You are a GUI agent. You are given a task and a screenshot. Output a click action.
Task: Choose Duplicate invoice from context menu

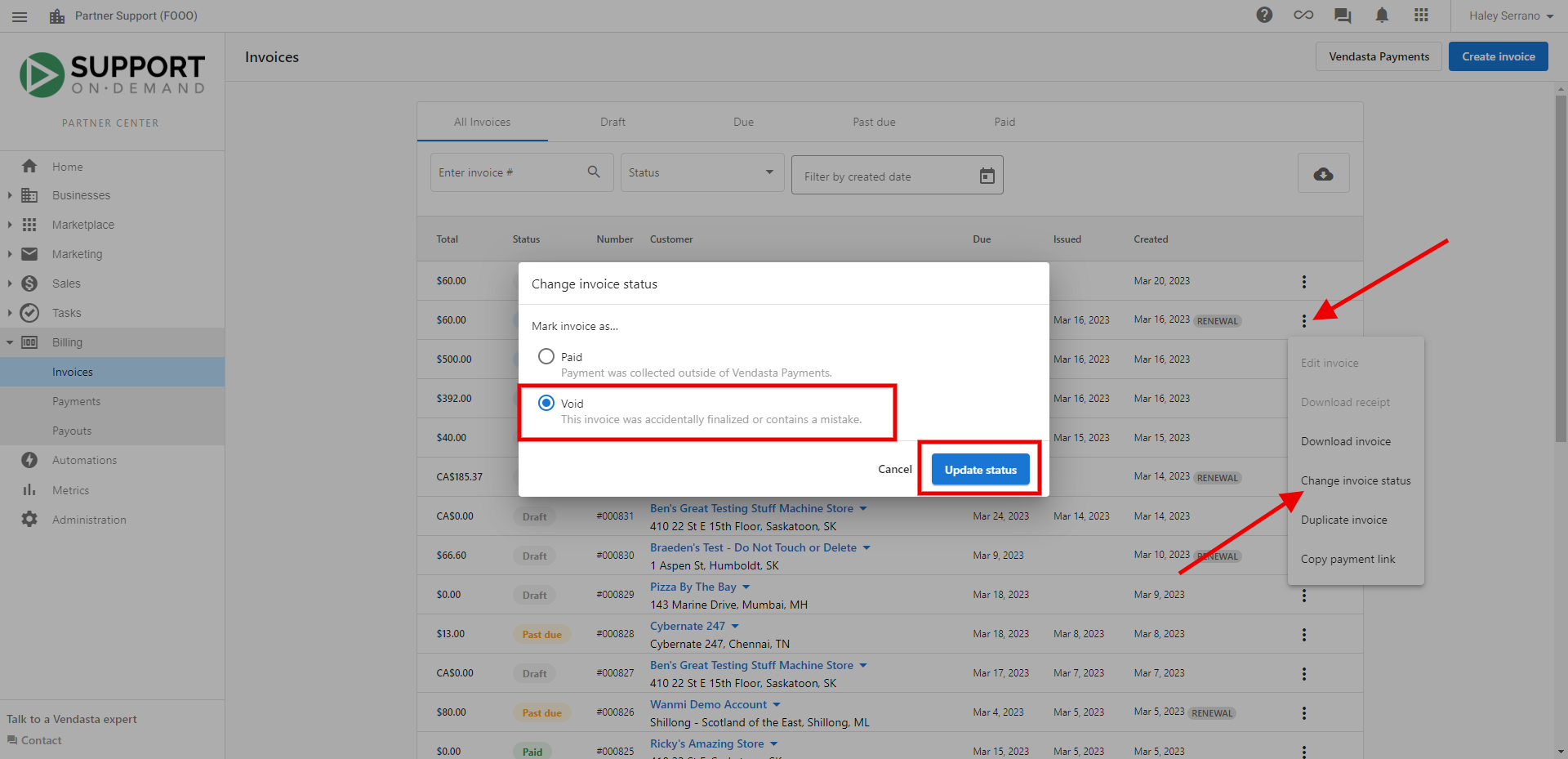[x=1344, y=520]
